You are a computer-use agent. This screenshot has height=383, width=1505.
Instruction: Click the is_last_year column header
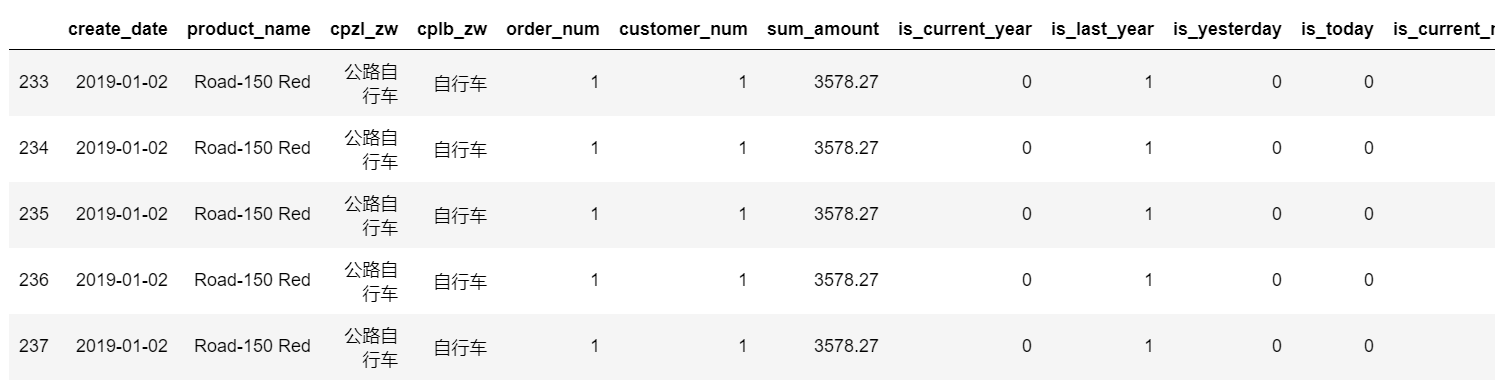coord(1102,29)
